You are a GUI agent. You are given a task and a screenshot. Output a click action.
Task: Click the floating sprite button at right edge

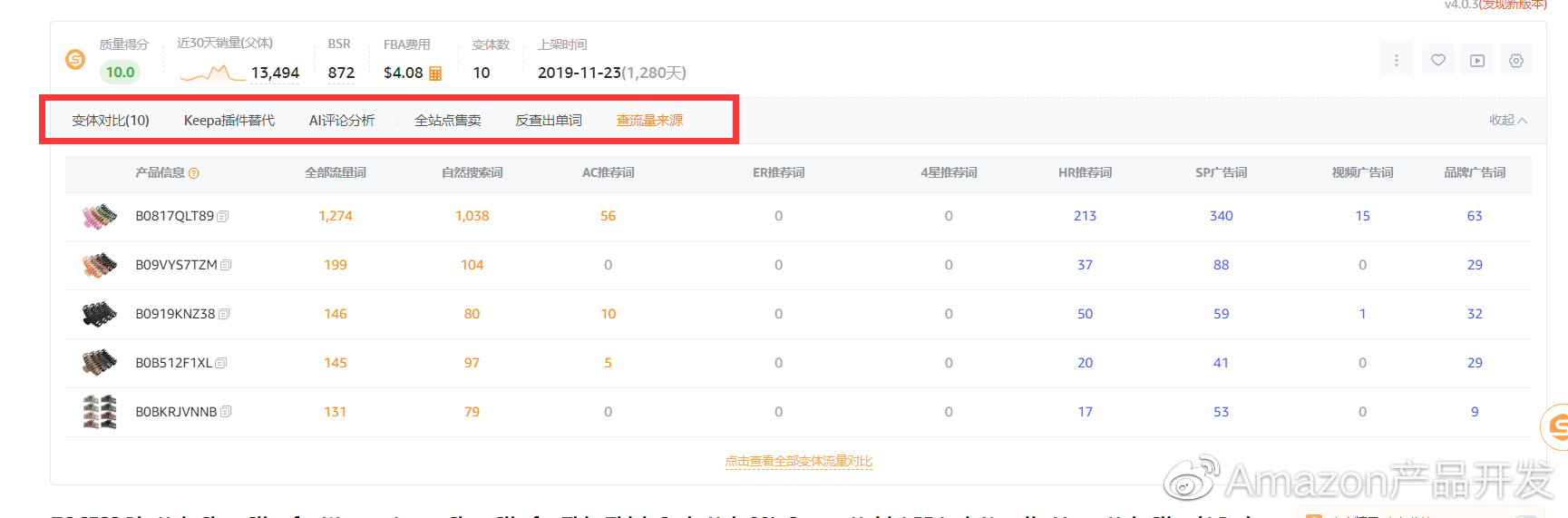coord(1556,426)
